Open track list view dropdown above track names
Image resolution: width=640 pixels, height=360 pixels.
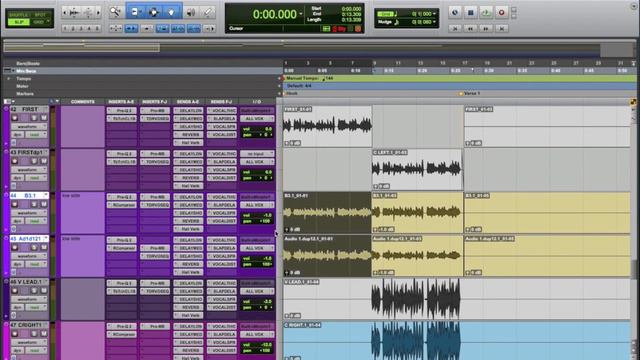click(9, 101)
